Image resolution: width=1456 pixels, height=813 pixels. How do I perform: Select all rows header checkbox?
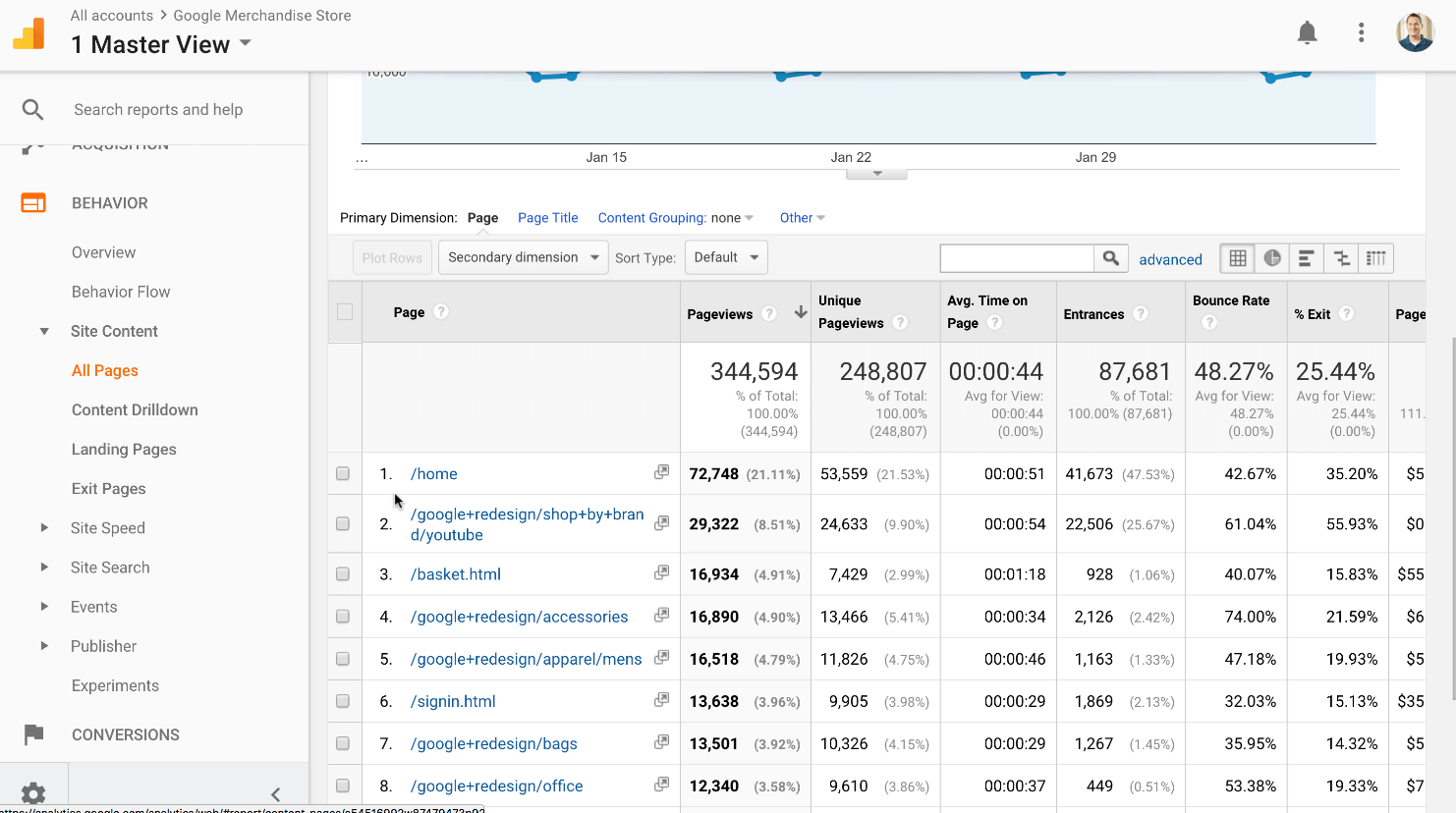pos(345,311)
